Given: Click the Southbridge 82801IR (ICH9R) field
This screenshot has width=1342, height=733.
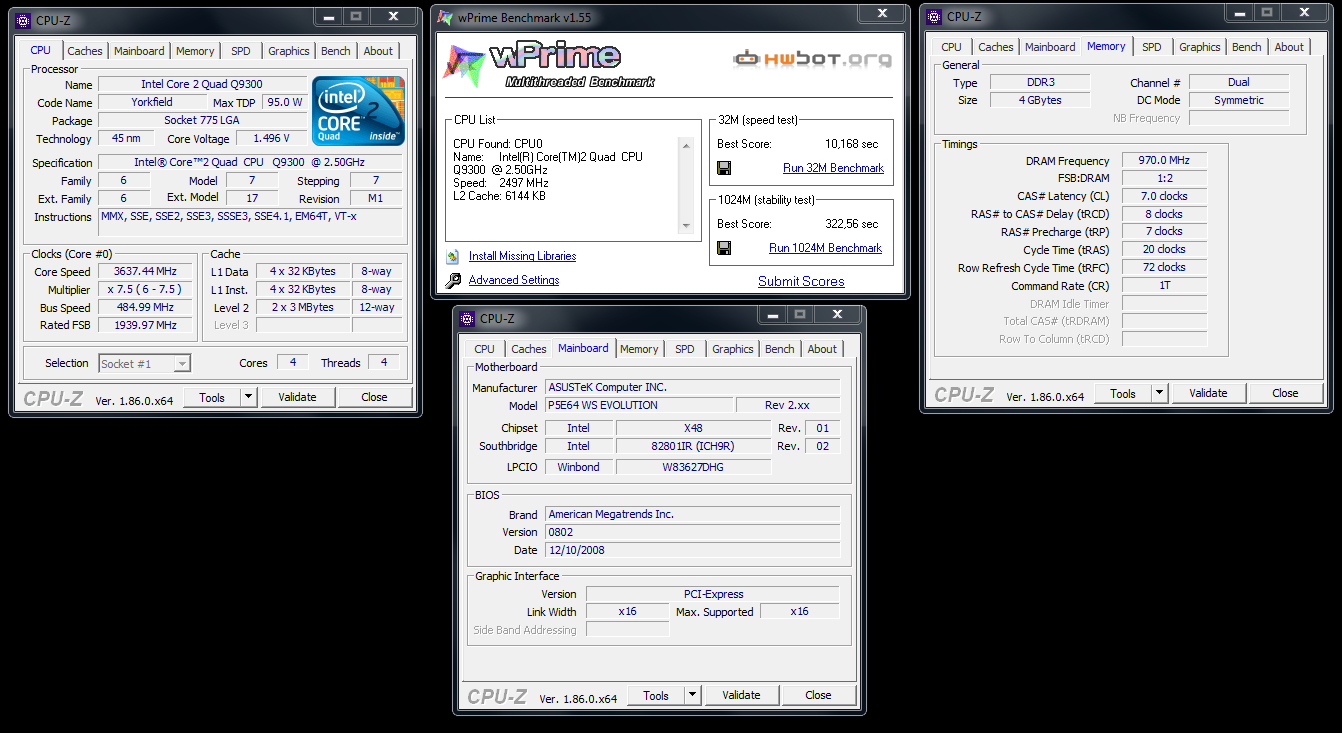Looking at the screenshot, I should pos(693,446).
